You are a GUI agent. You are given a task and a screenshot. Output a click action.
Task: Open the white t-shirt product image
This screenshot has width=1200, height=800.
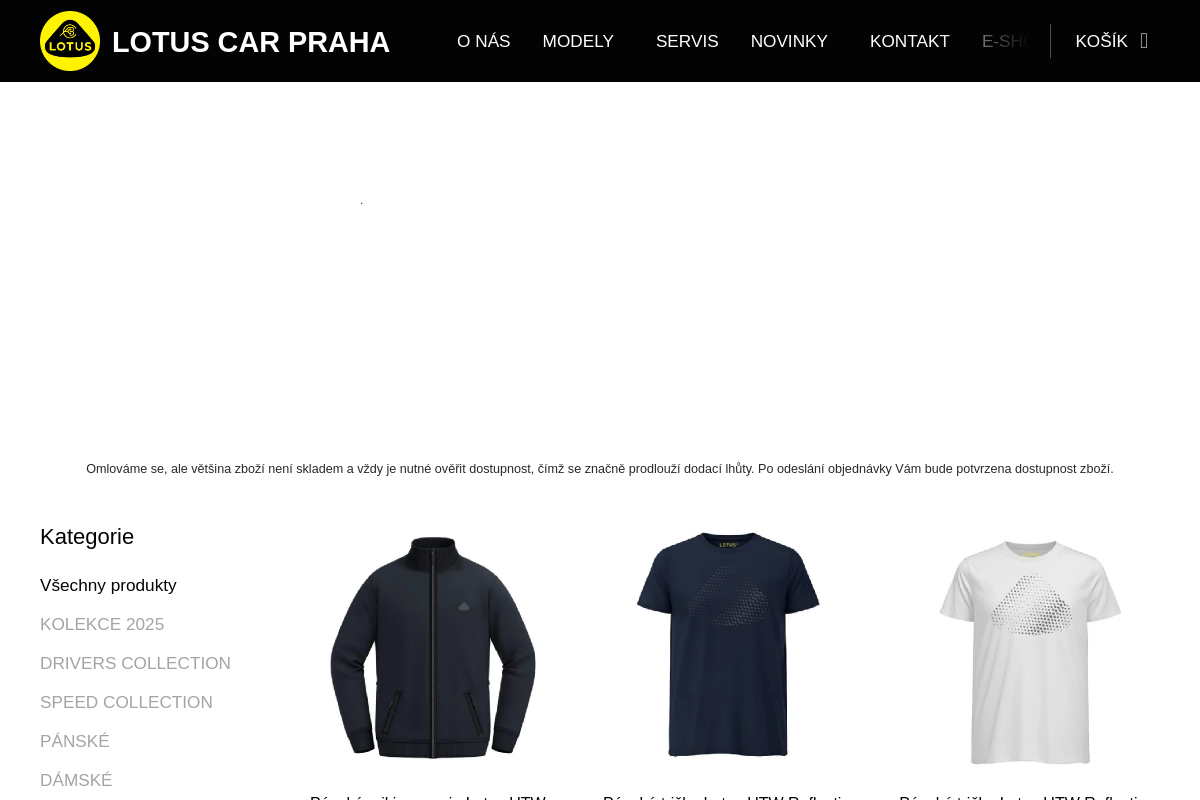(x=1030, y=652)
